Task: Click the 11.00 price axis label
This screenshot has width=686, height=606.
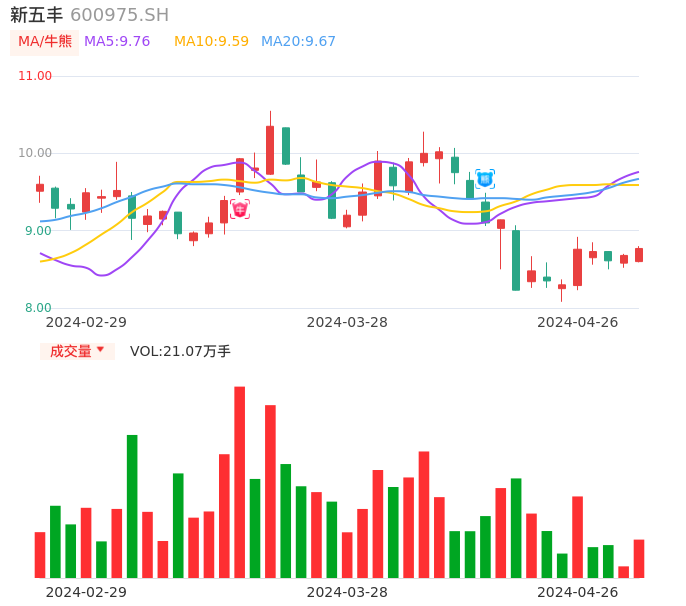Action: click(35, 76)
